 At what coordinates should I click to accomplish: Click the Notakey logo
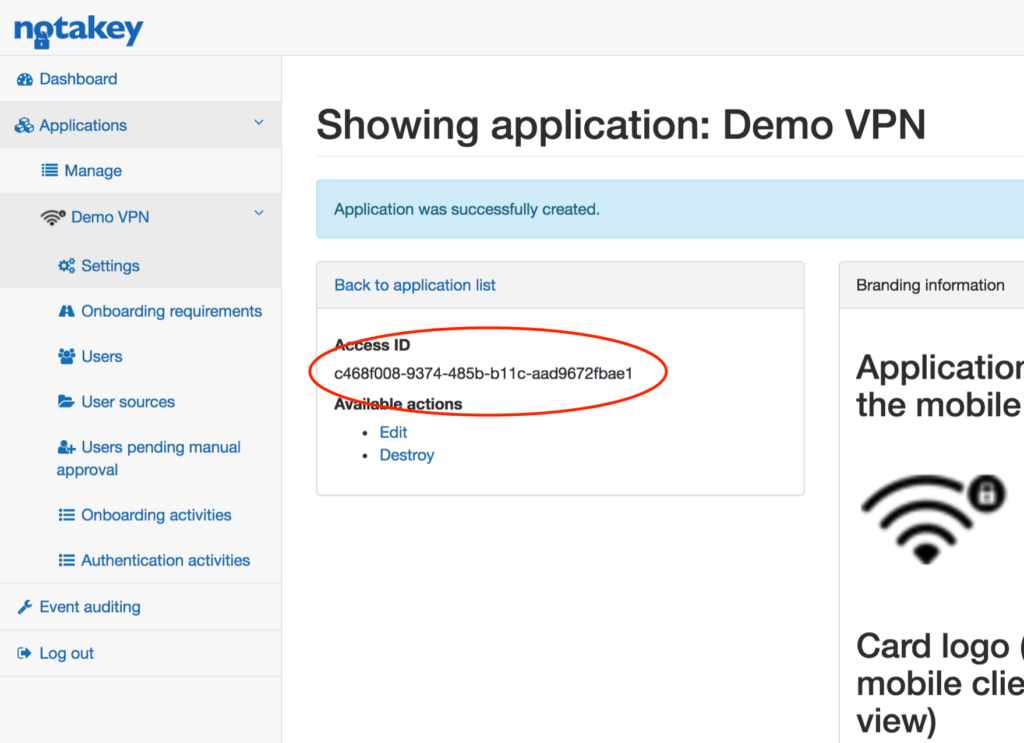point(78,29)
